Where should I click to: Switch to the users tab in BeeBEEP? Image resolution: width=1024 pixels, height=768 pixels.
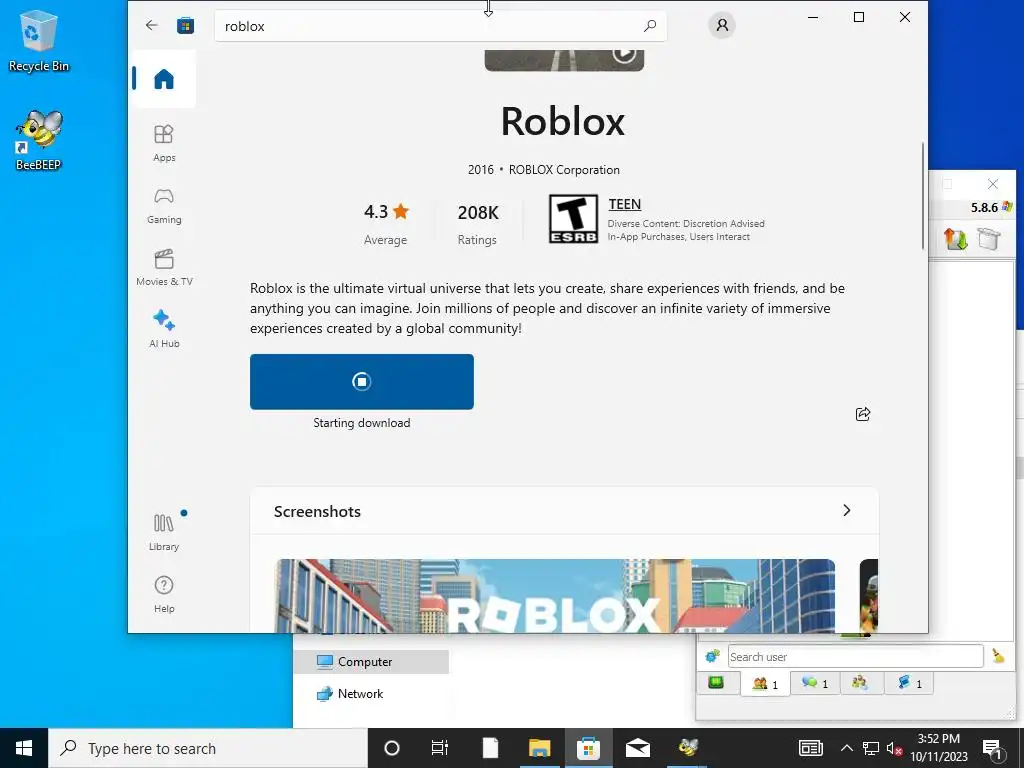click(765, 684)
